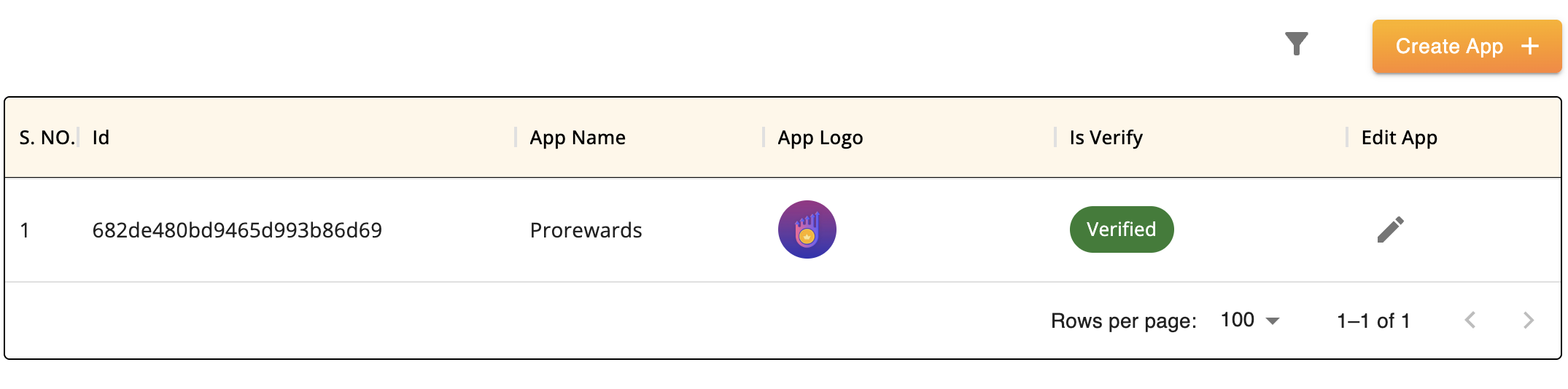
Task: Click the Create App button
Action: coord(1466,47)
